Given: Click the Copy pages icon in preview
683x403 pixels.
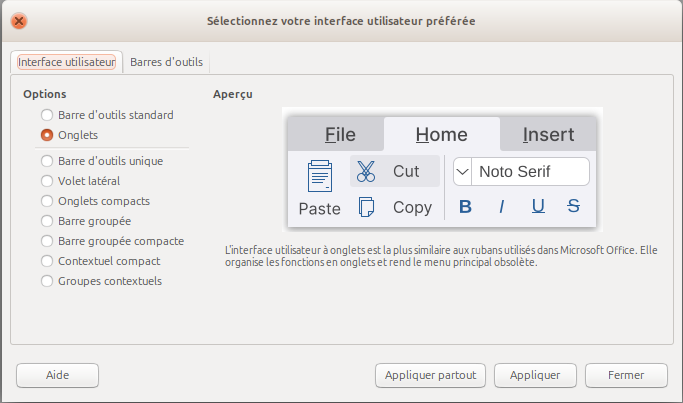Looking at the screenshot, I should [366, 207].
